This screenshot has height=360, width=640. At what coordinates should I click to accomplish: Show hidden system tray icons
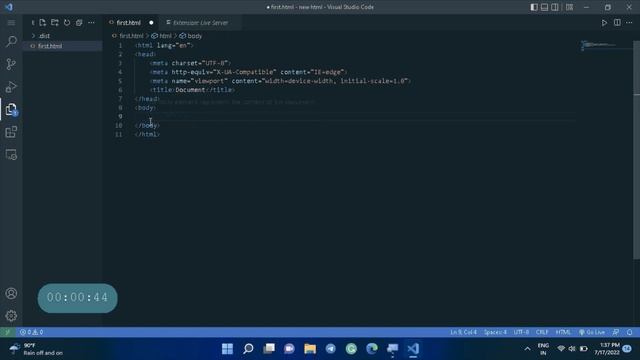point(527,349)
